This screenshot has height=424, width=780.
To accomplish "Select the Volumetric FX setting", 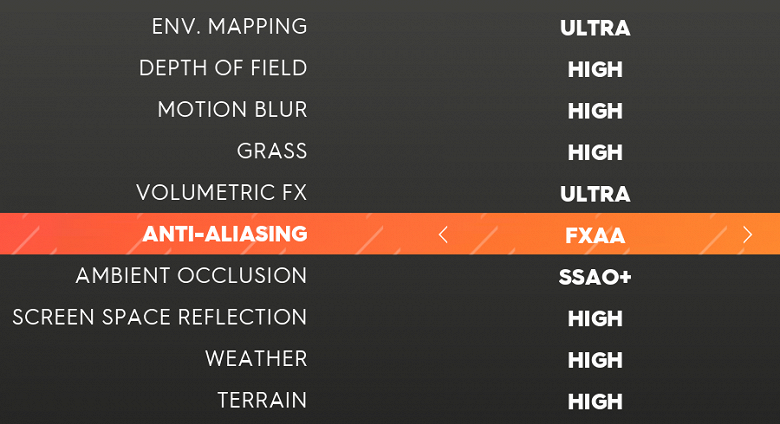I will coord(221,193).
